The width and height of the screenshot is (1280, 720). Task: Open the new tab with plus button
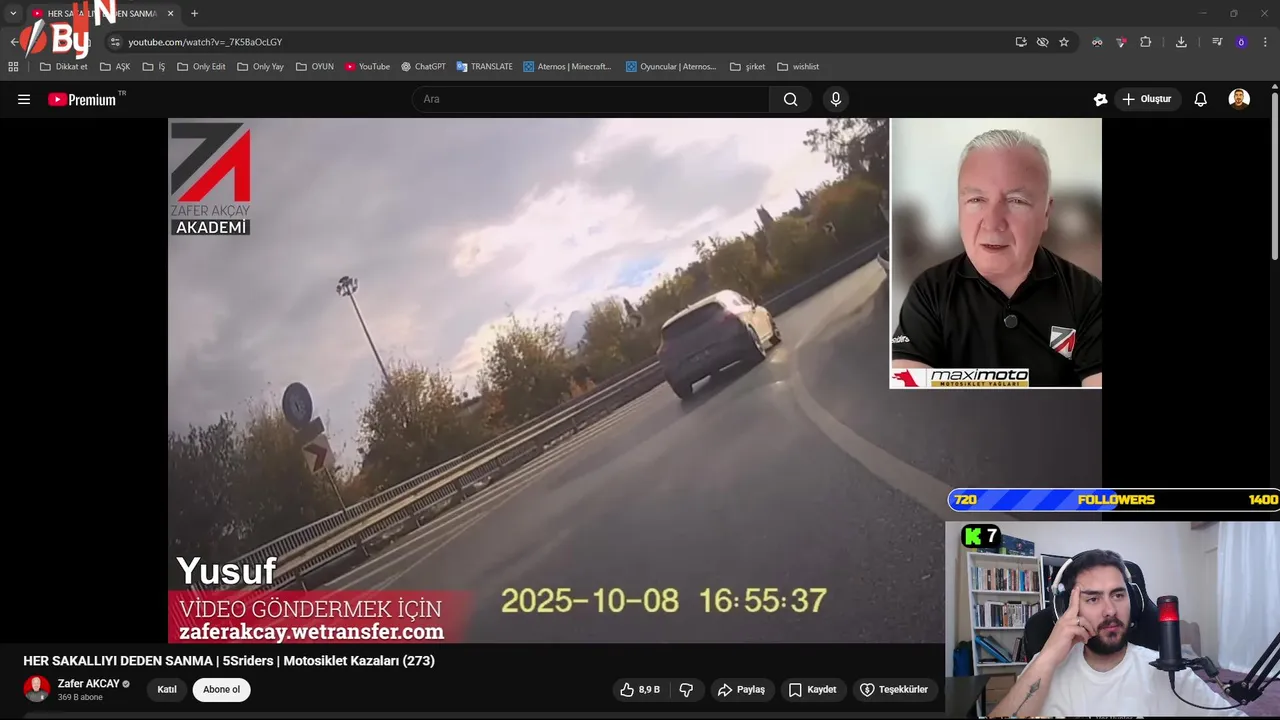pos(194,13)
